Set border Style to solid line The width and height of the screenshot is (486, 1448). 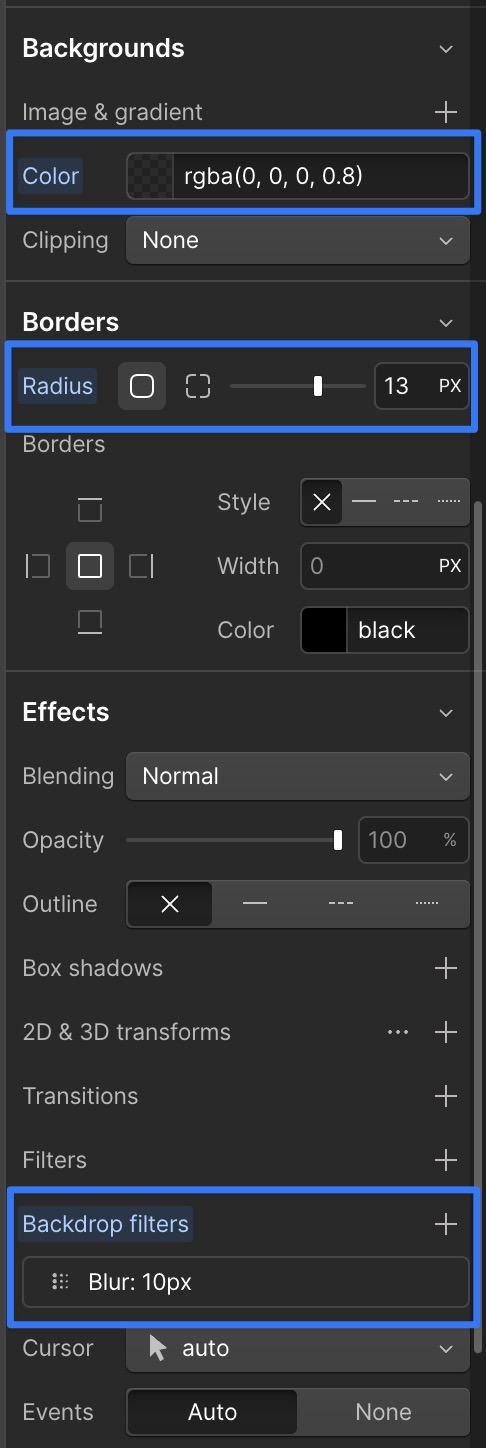tap(364, 502)
